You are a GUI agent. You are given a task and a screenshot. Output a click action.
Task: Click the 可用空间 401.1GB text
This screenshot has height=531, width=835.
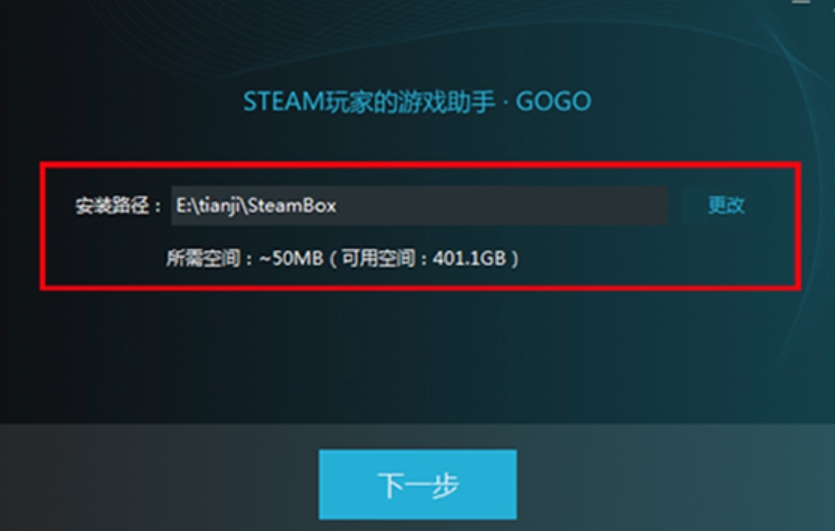click(x=424, y=259)
